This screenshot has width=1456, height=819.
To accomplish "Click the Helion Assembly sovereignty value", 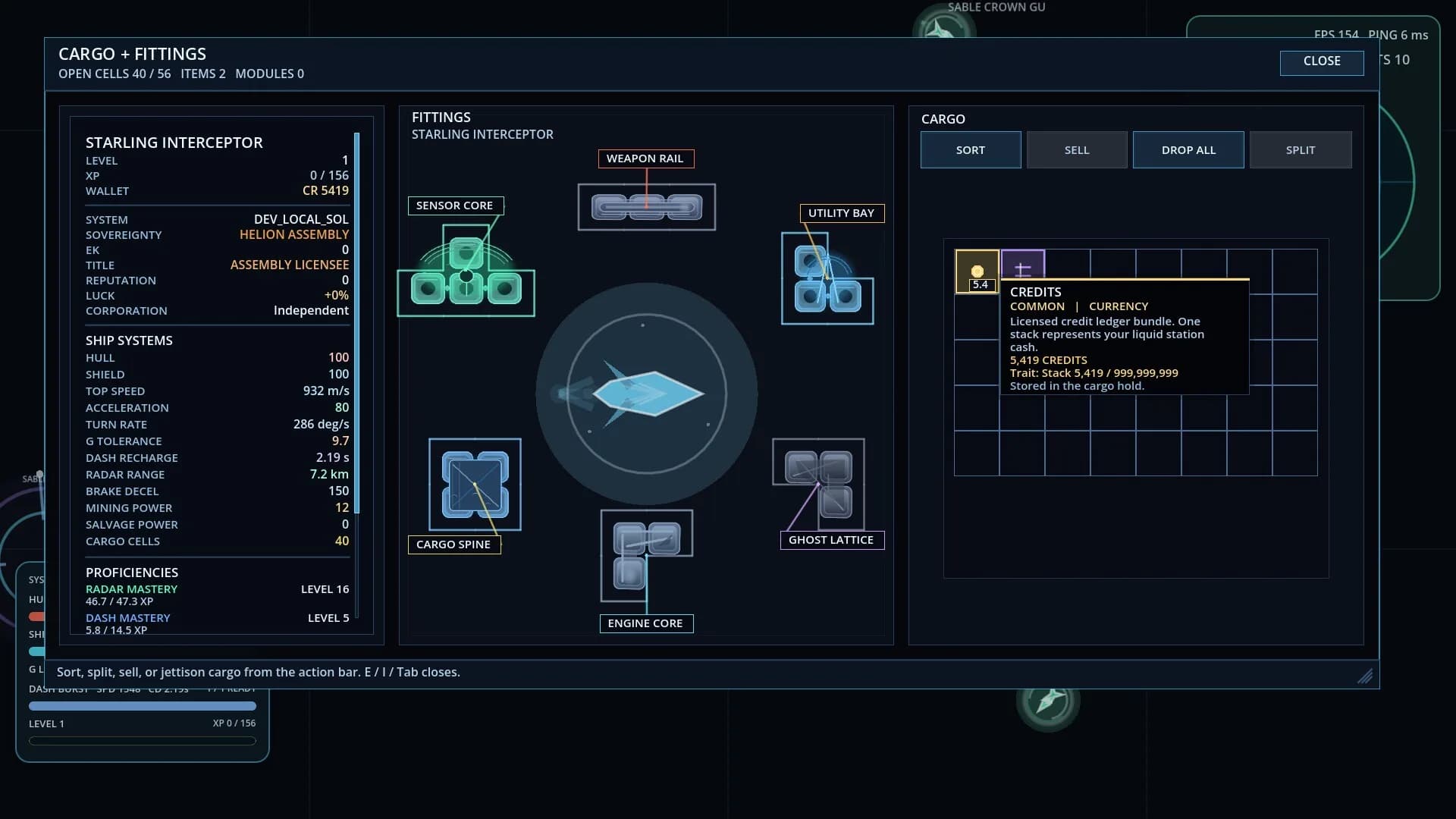I will coord(294,235).
